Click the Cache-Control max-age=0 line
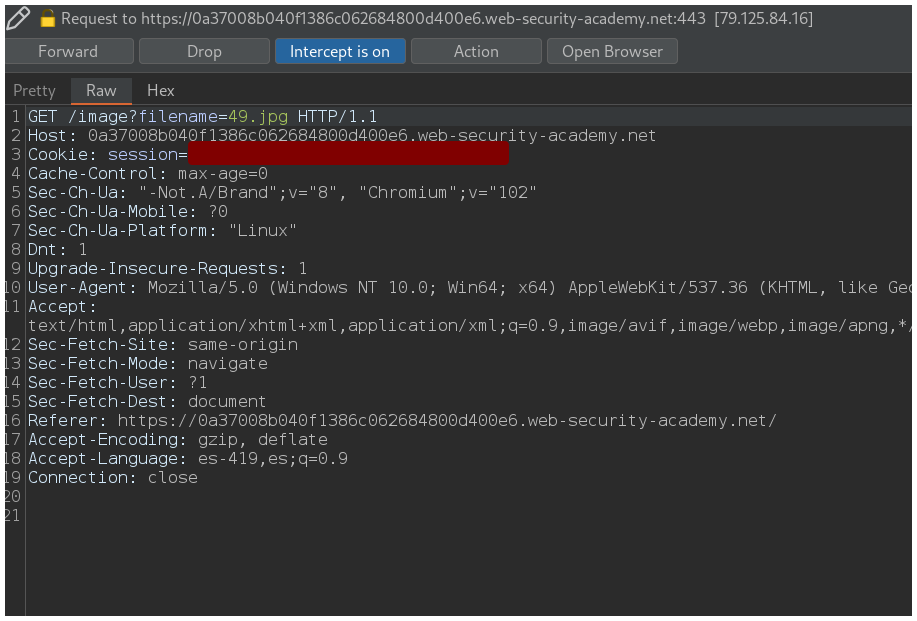Image resolution: width=917 pixels, height=621 pixels. [148, 174]
